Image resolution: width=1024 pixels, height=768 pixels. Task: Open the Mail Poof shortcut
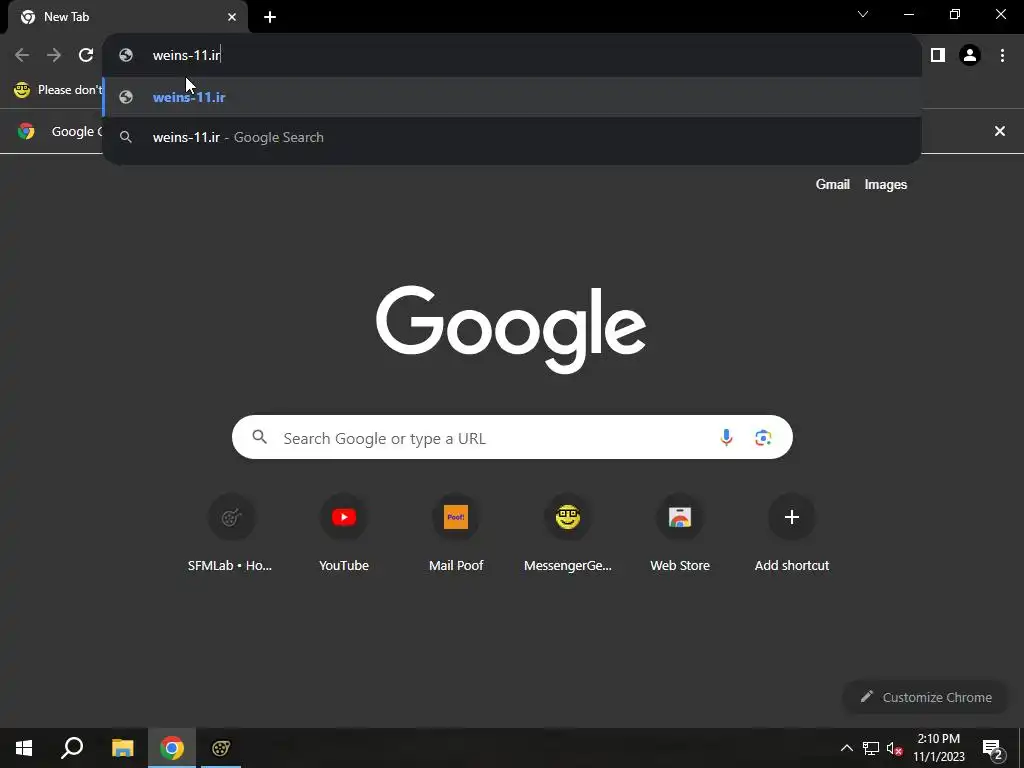(456, 533)
